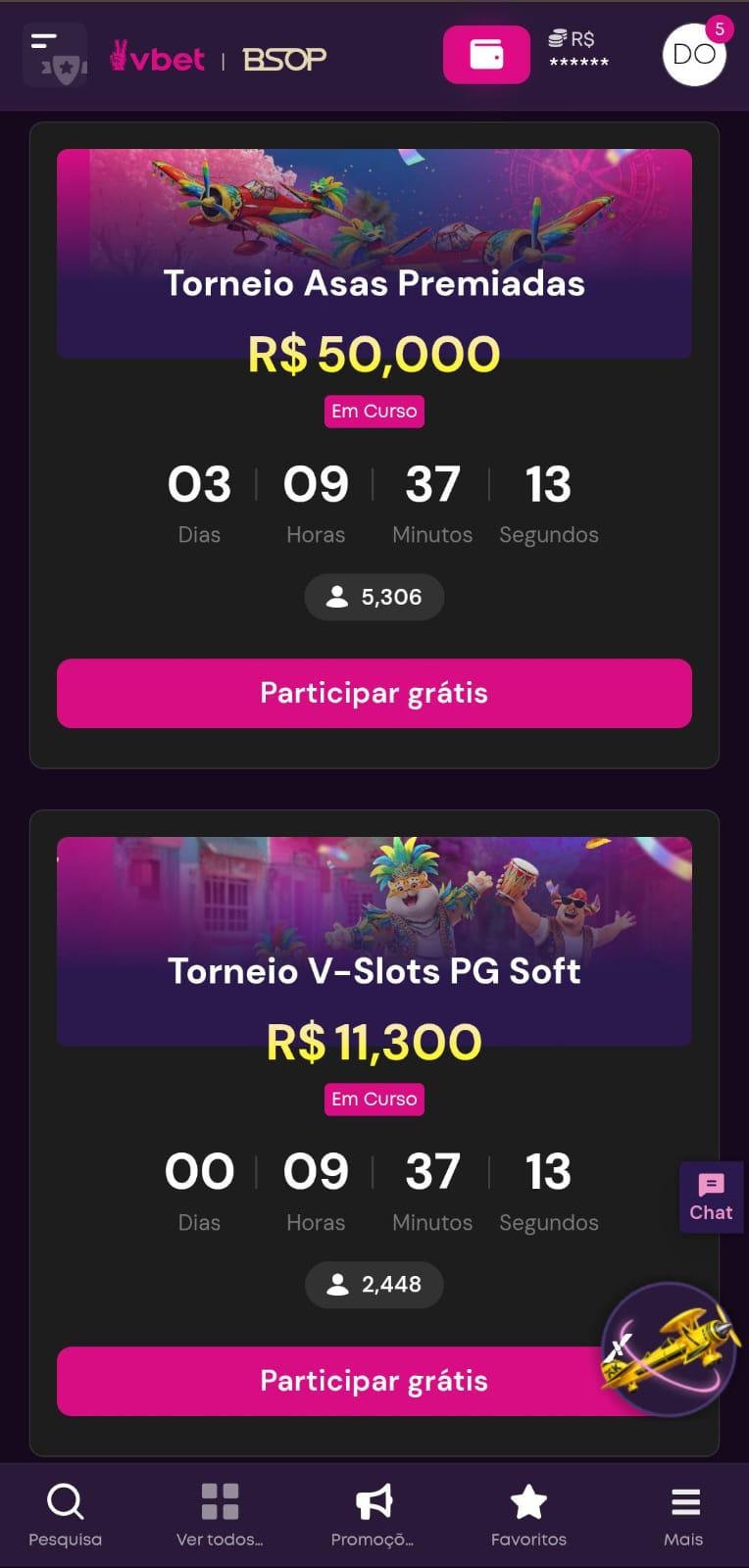Open the DO profile avatar
The image size is (749, 1568).
[694, 55]
